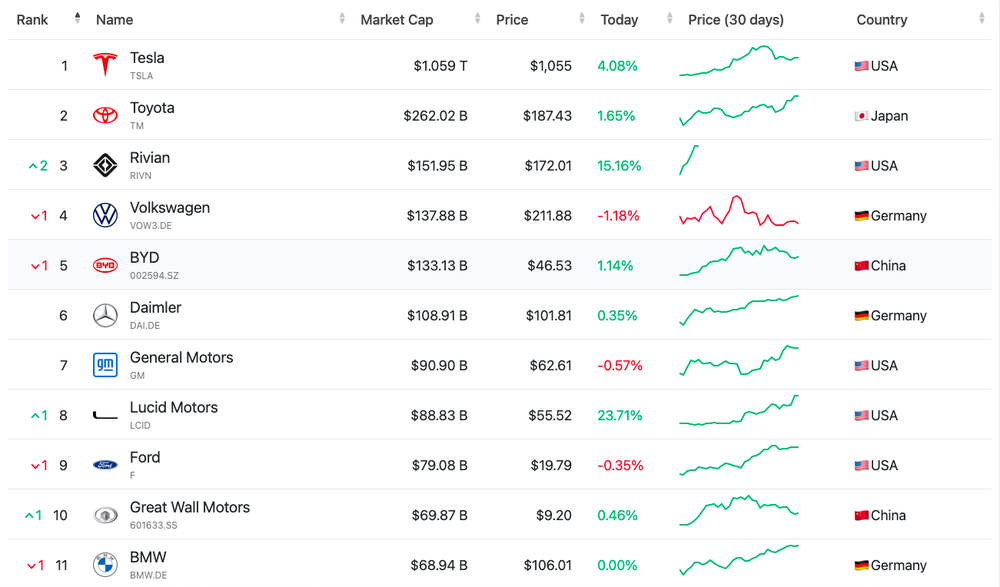Screen dimensions: 1000x587
Task: Click Tesla's market cap $1.059 T
Action: point(440,66)
